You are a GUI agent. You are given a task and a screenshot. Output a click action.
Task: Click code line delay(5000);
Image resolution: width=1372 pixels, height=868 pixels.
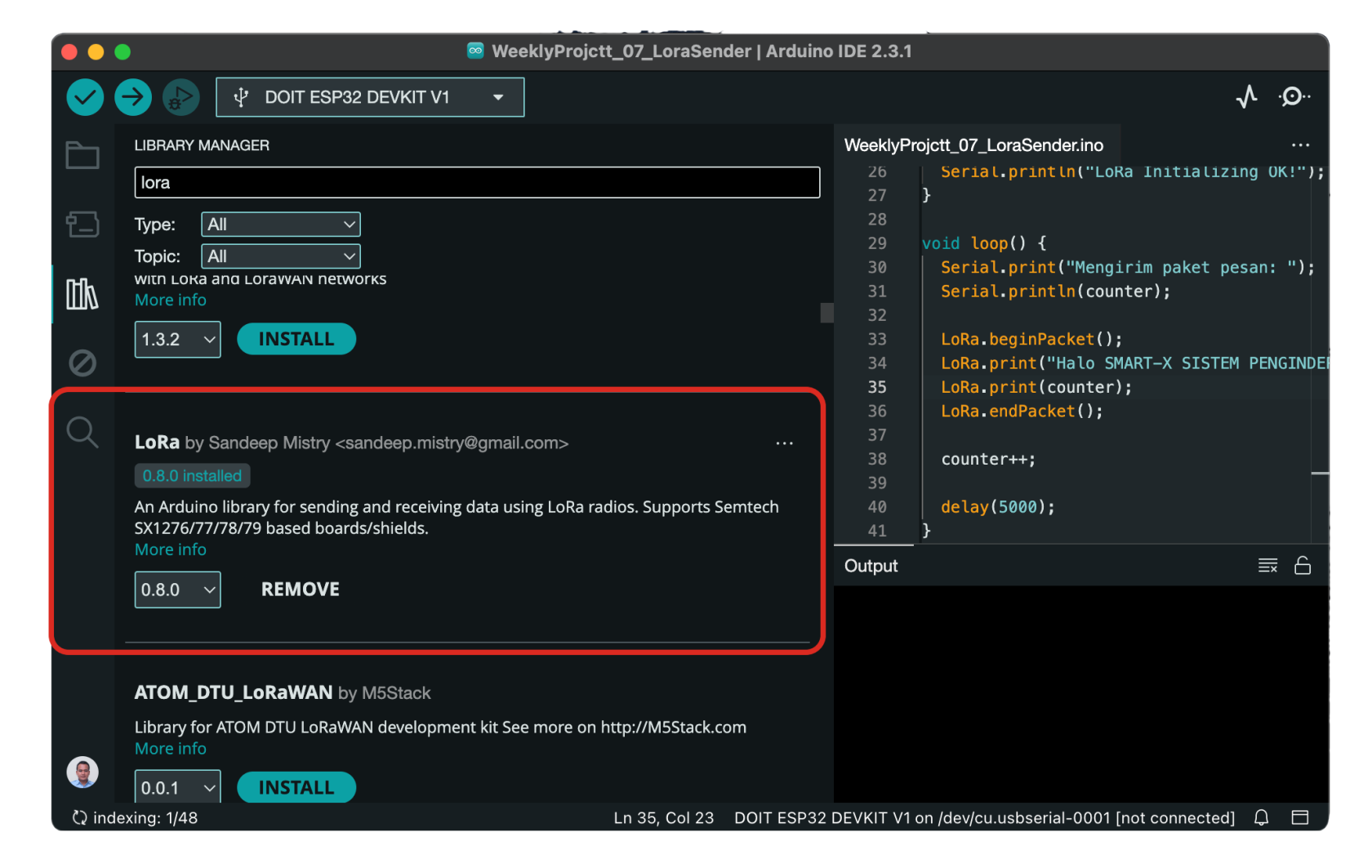997,507
